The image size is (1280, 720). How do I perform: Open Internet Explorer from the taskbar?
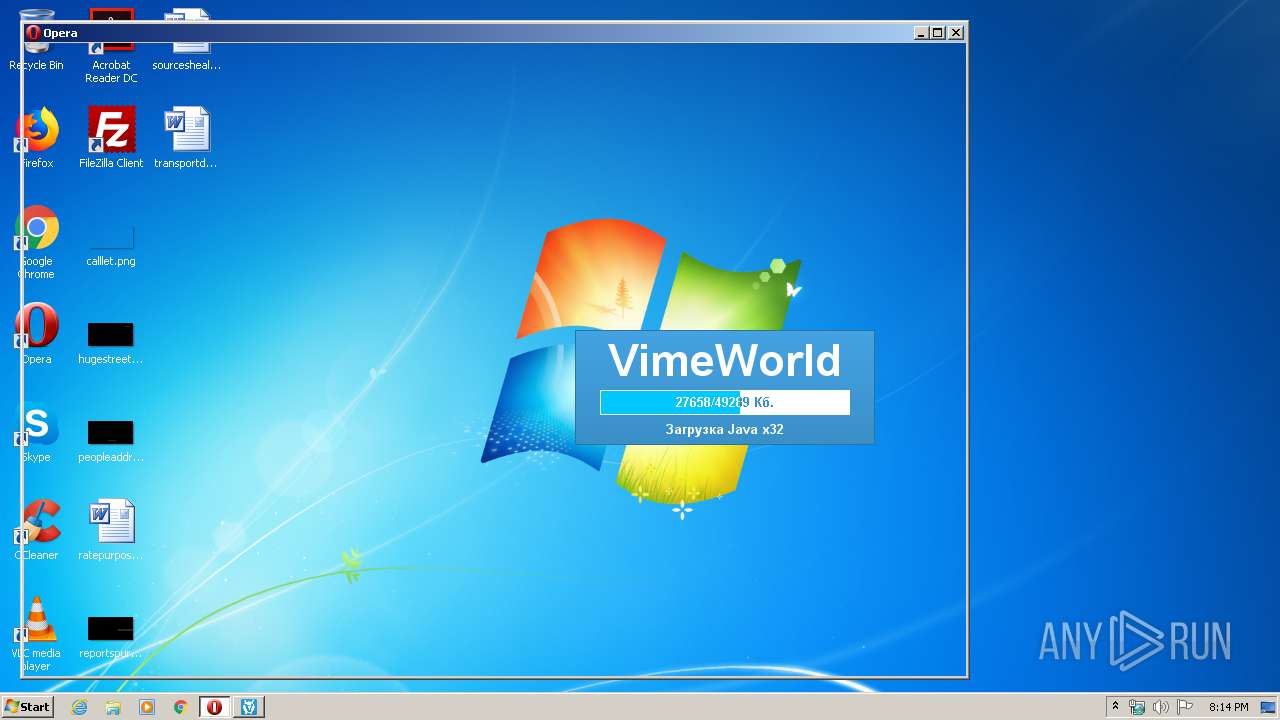(79, 707)
